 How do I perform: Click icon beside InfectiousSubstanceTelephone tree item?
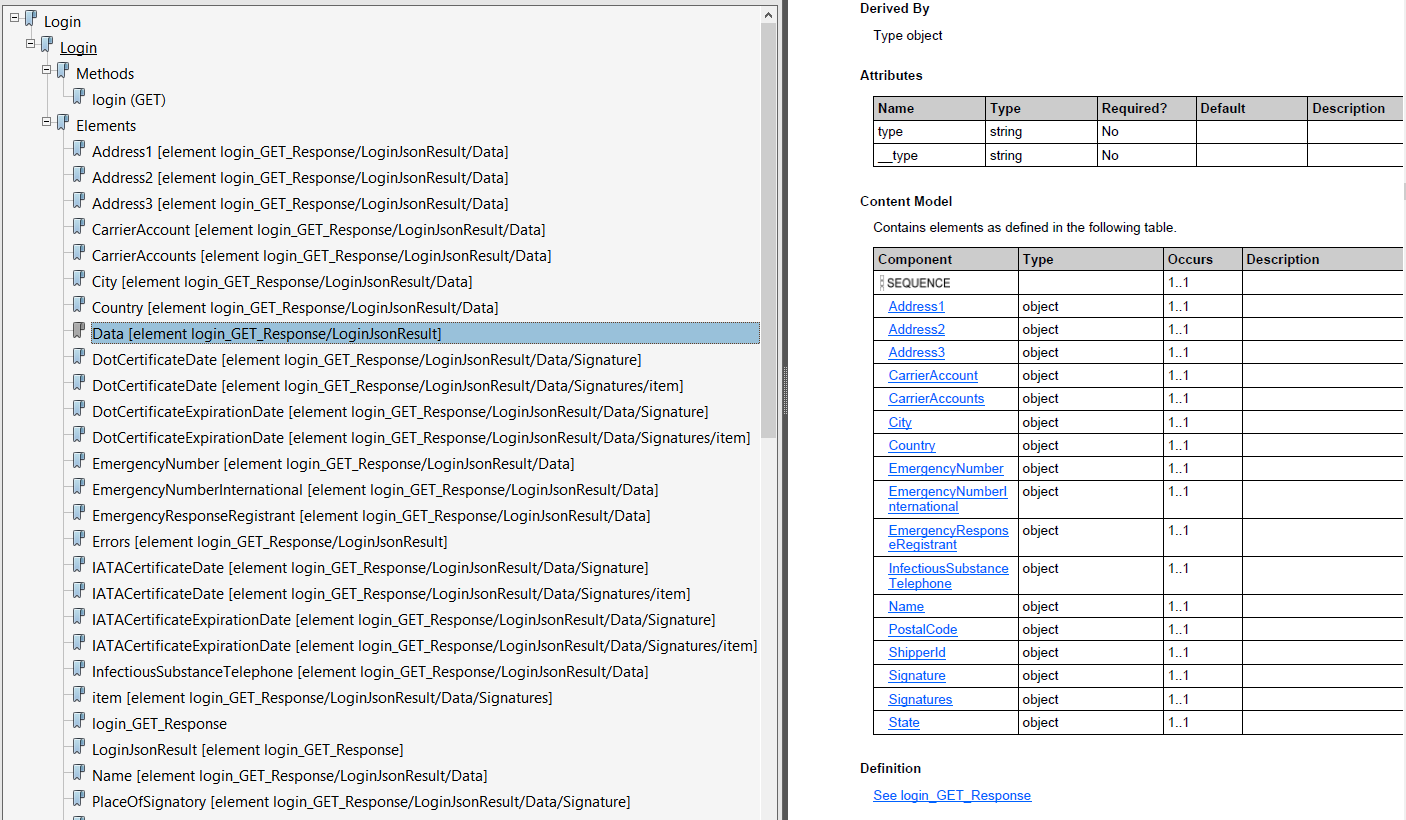78,669
